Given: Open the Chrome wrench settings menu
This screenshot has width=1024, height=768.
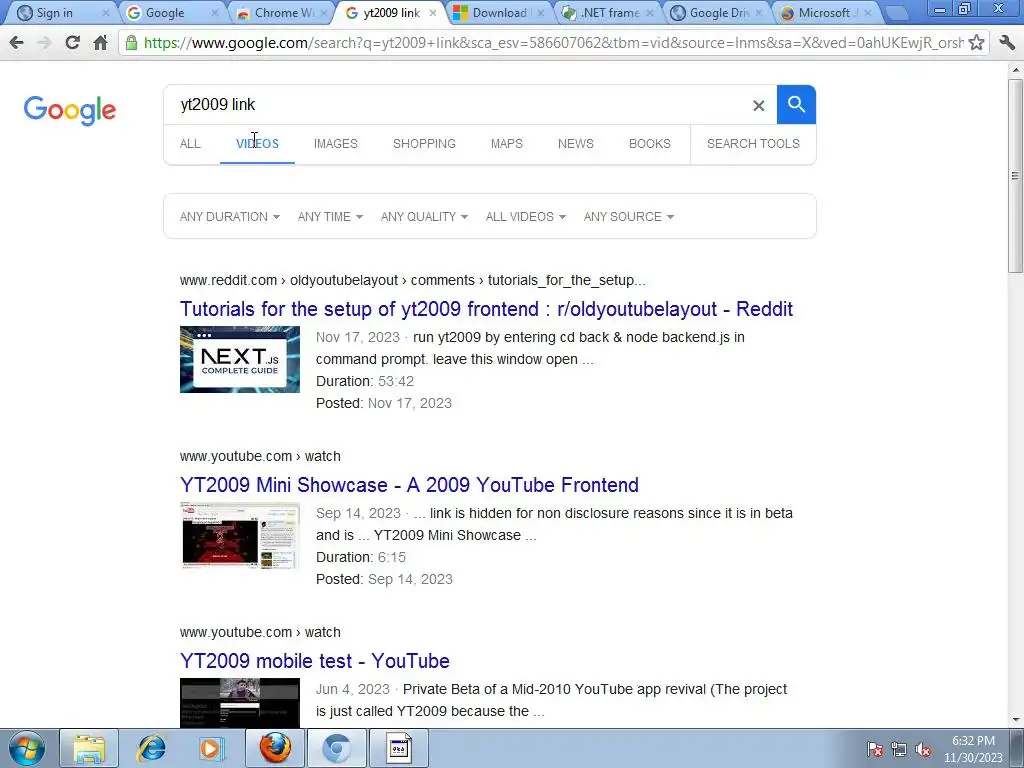Looking at the screenshot, I should click(x=1007, y=43).
